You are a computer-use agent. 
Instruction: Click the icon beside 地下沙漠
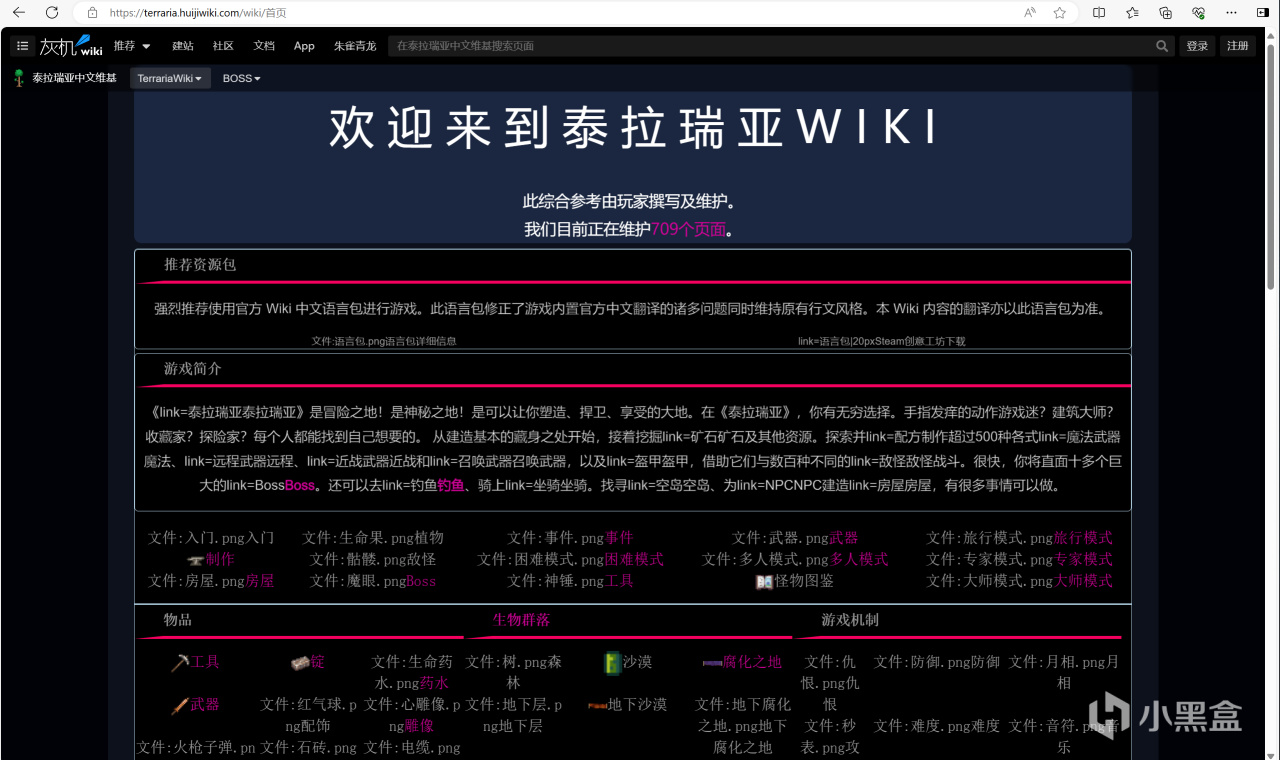[x=597, y=705]
